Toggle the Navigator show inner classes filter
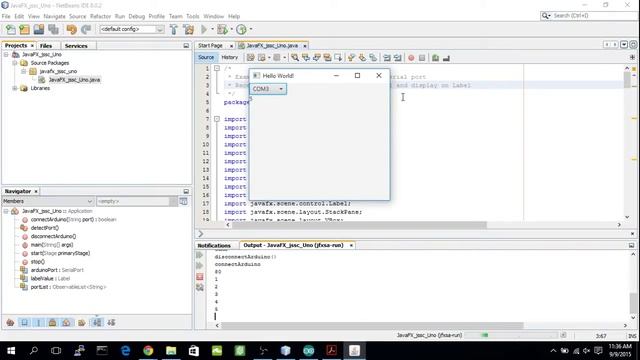 [67, 323]
